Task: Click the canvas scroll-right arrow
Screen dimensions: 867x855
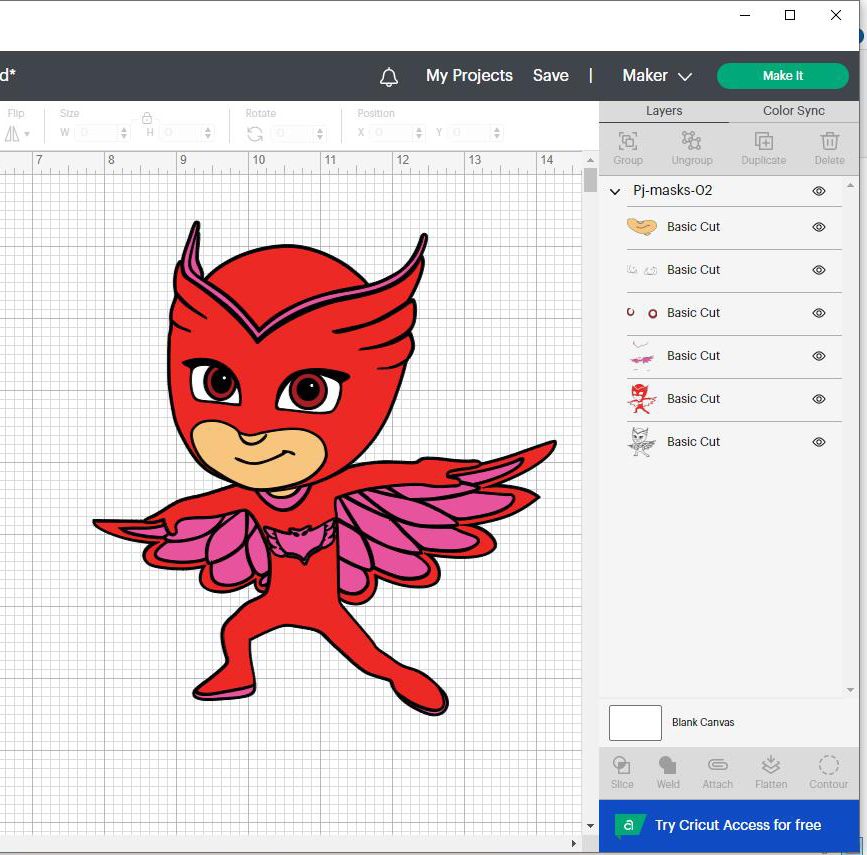Action: [x=574, y=843]
